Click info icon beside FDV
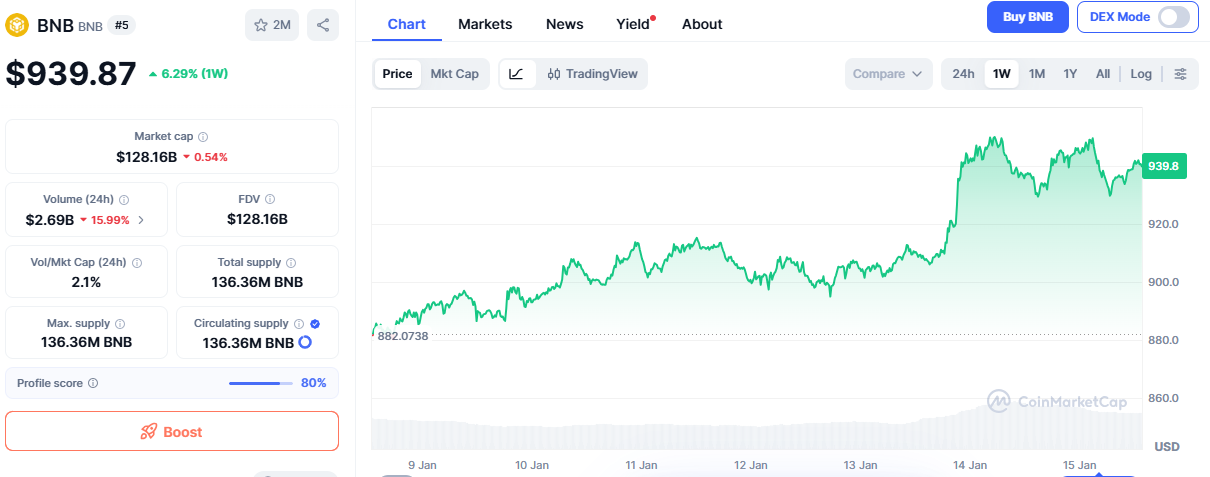The width and height of the screenshot is (1210, 477). click(x=270, y=200)
